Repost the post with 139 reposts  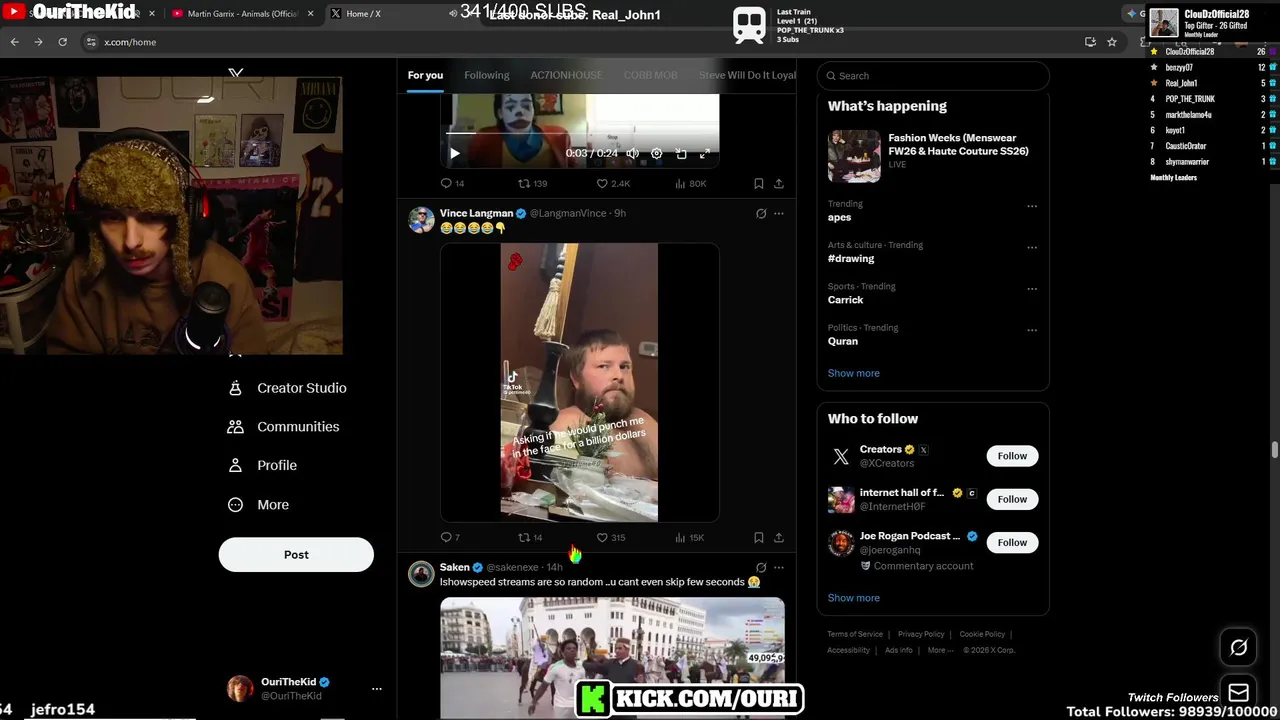click(532, 184)
